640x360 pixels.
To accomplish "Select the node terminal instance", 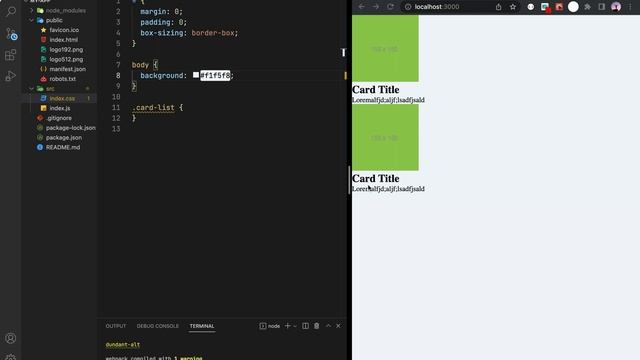I will coord(270,326).
